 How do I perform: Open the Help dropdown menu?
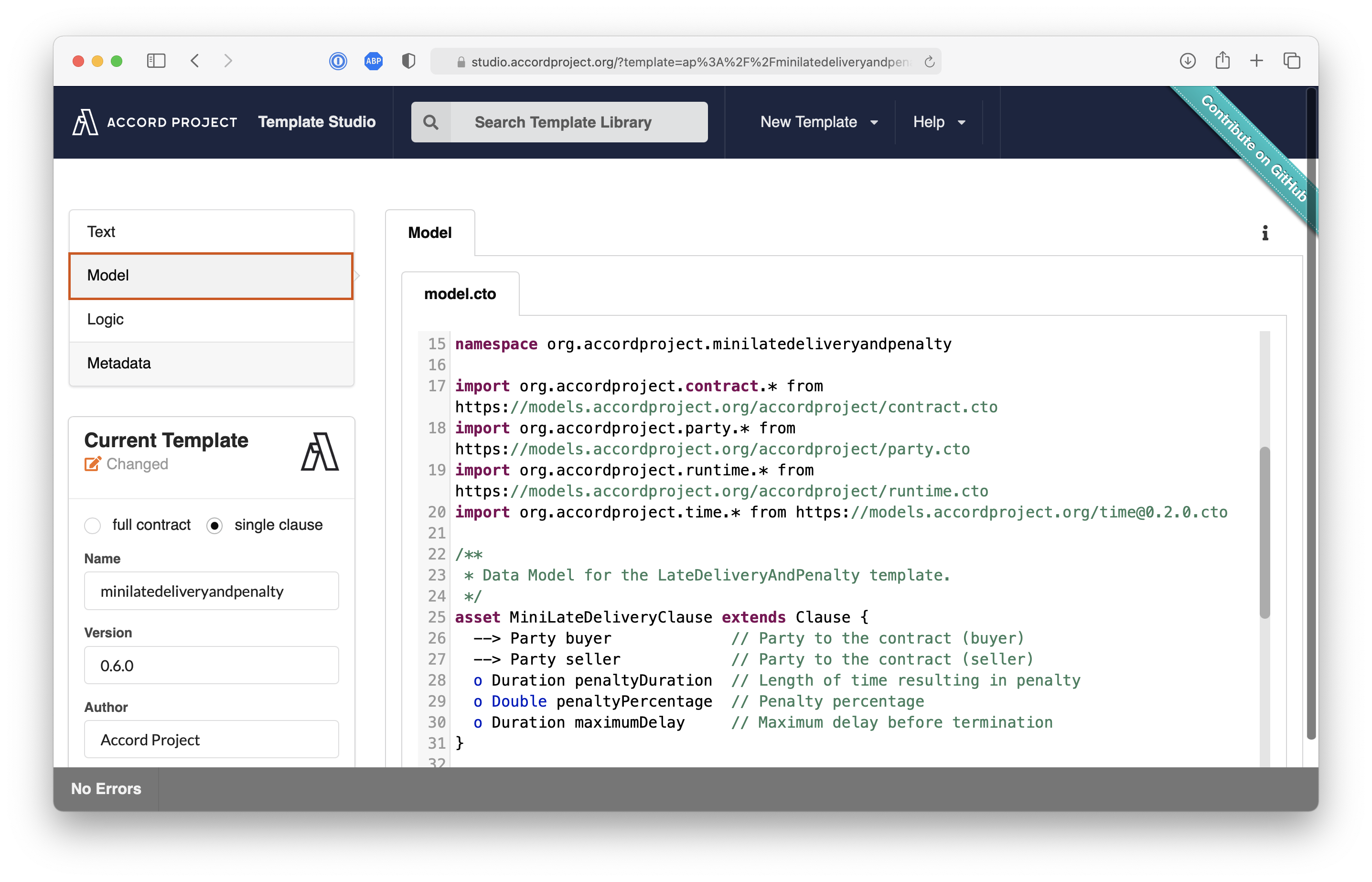(939, 122)
